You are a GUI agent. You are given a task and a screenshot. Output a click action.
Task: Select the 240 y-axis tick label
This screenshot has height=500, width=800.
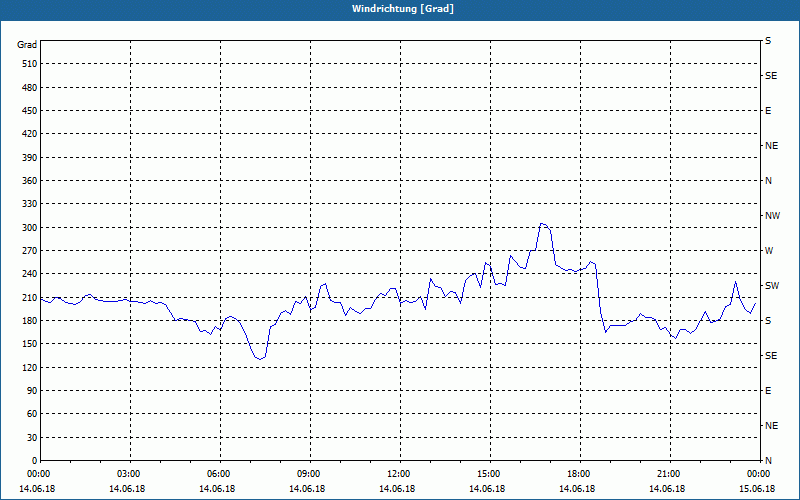click(x=30, y=274)
